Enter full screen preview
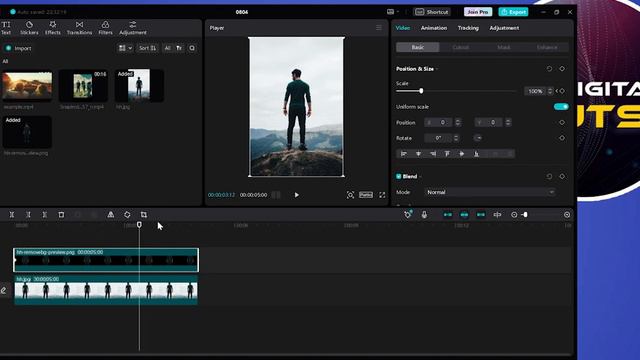 [382, 195]
